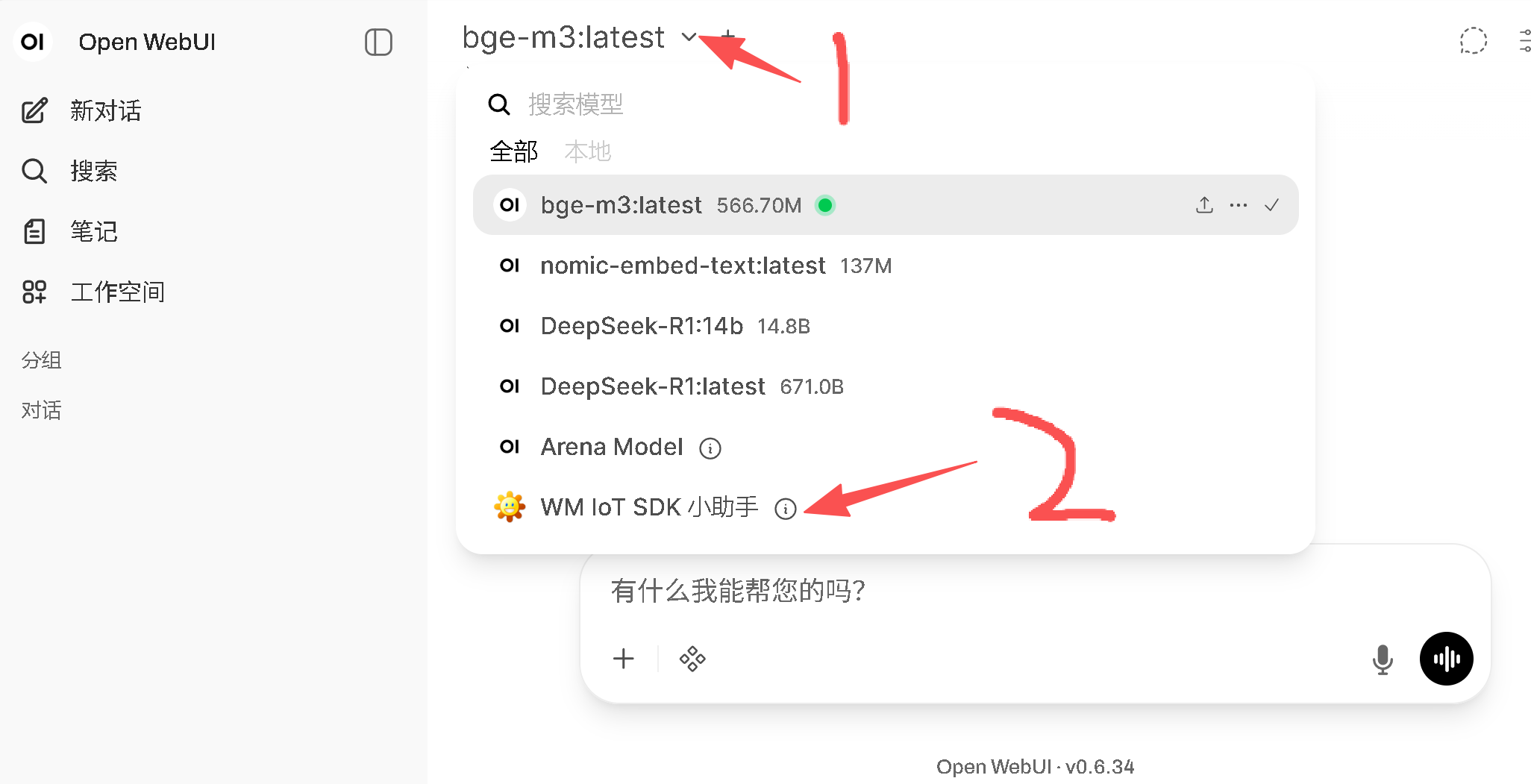The height and width of the screenshot is (784, 1531).
Task: Toggle temporary chat with the dashed circle icon
Action: click(x=1473, y=41)
